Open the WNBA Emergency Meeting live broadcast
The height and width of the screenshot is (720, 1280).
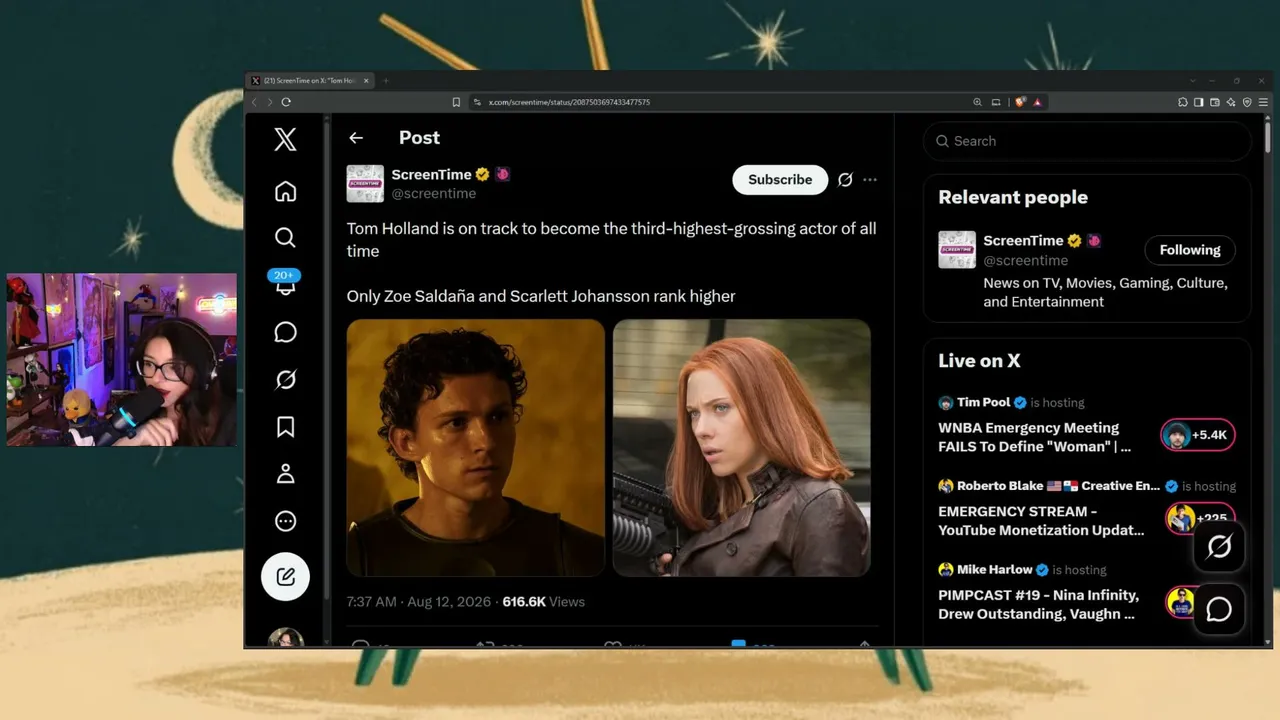tap(1035, 437)
